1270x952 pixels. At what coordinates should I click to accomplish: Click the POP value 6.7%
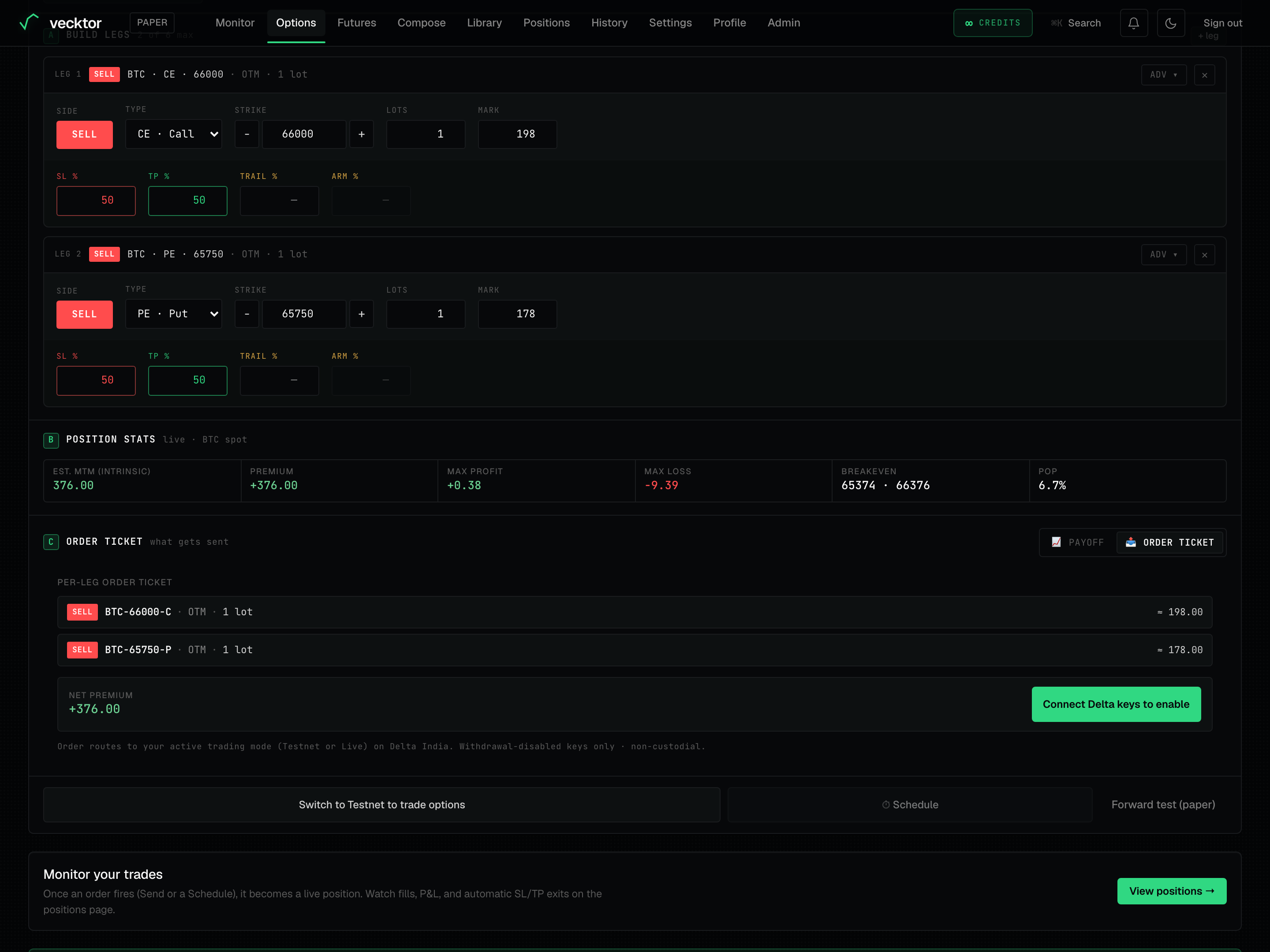pos(1052,485)
